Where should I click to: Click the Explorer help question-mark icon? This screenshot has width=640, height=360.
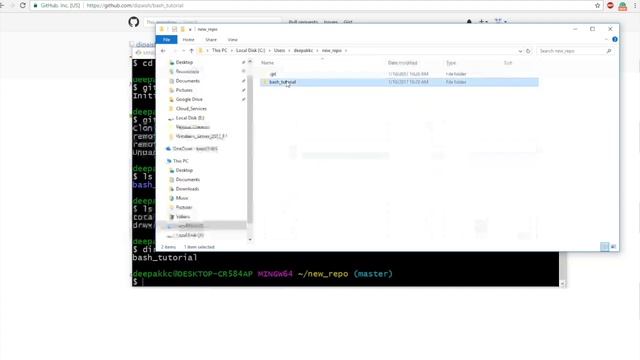615,40
